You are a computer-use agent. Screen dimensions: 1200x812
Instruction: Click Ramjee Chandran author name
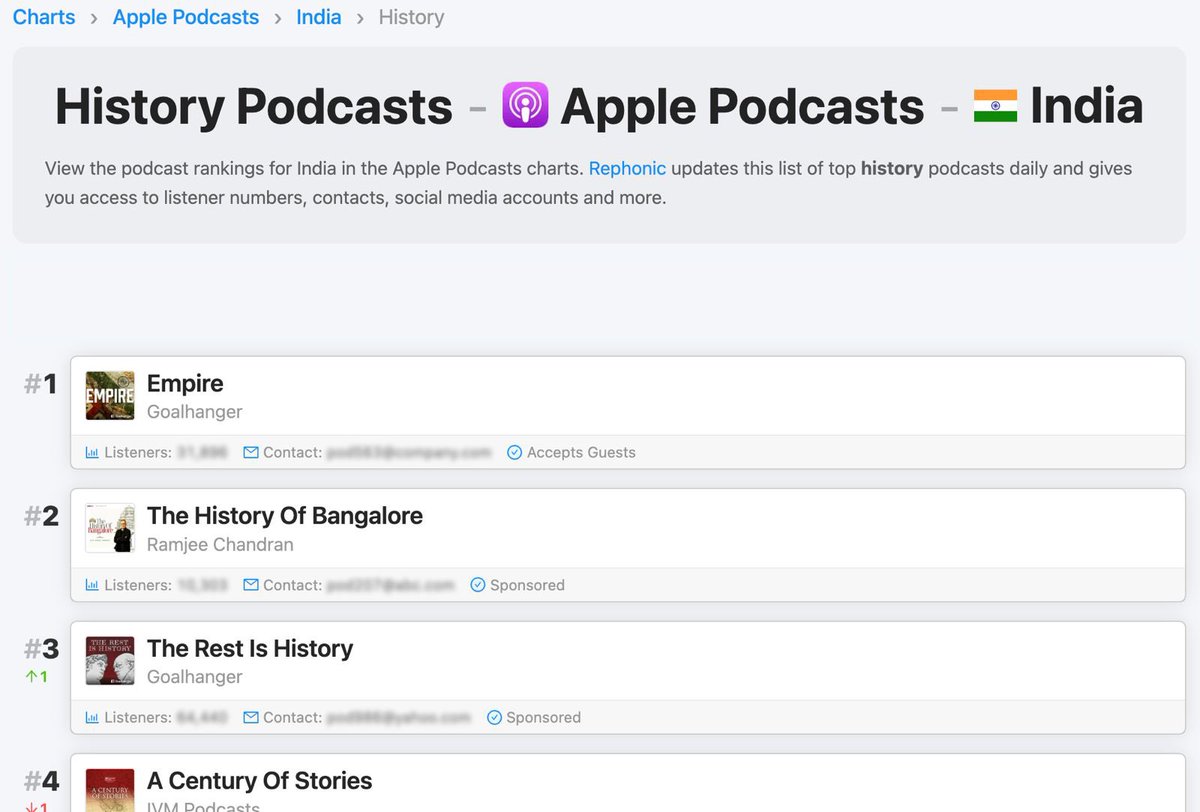point(220,544)
